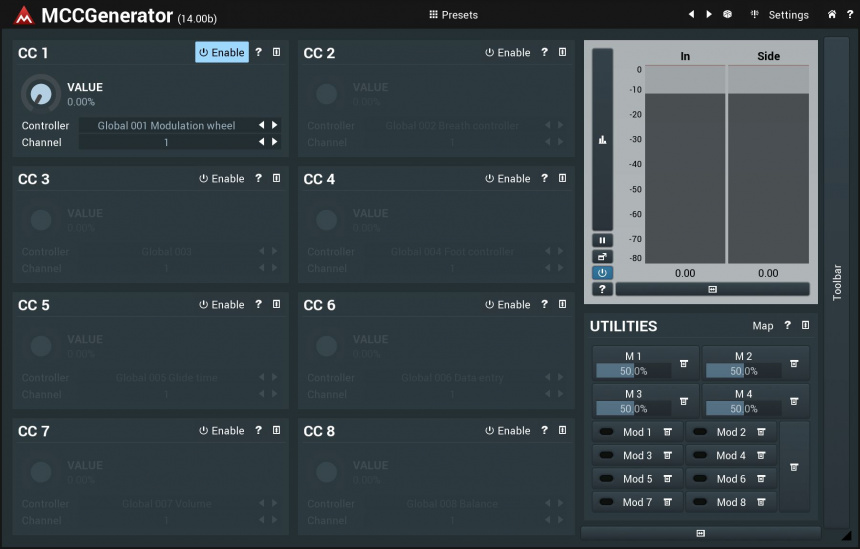Go to previous preset arrow
The width and height of the screenshot is (860, 549).
click(x=691, y=14)
